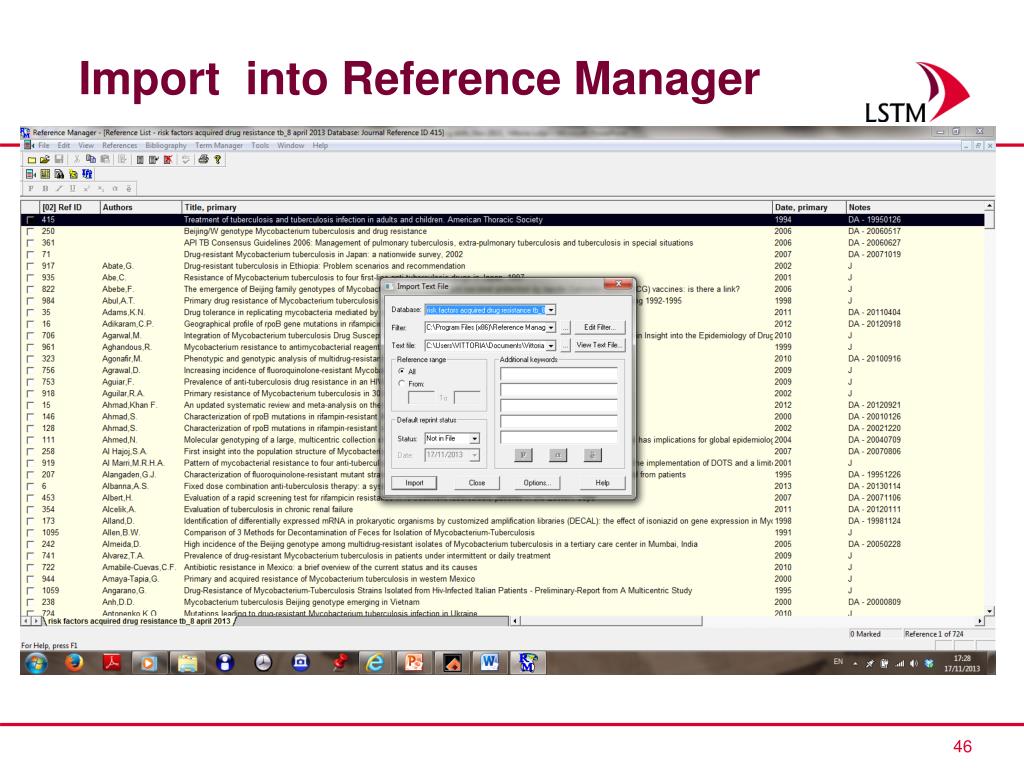Click the Edit Reference toolbar icon
This screenshot has width=1024, height=768.
153,159
